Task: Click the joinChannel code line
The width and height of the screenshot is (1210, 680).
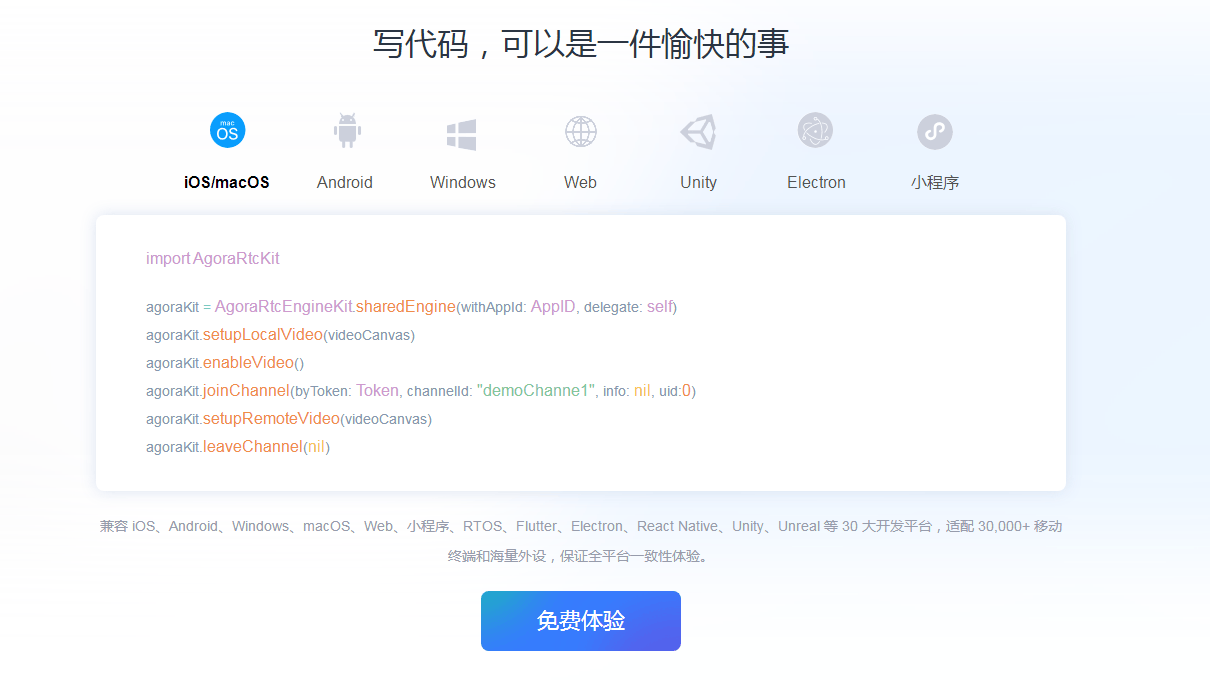Action: click(x=421, y=390)
